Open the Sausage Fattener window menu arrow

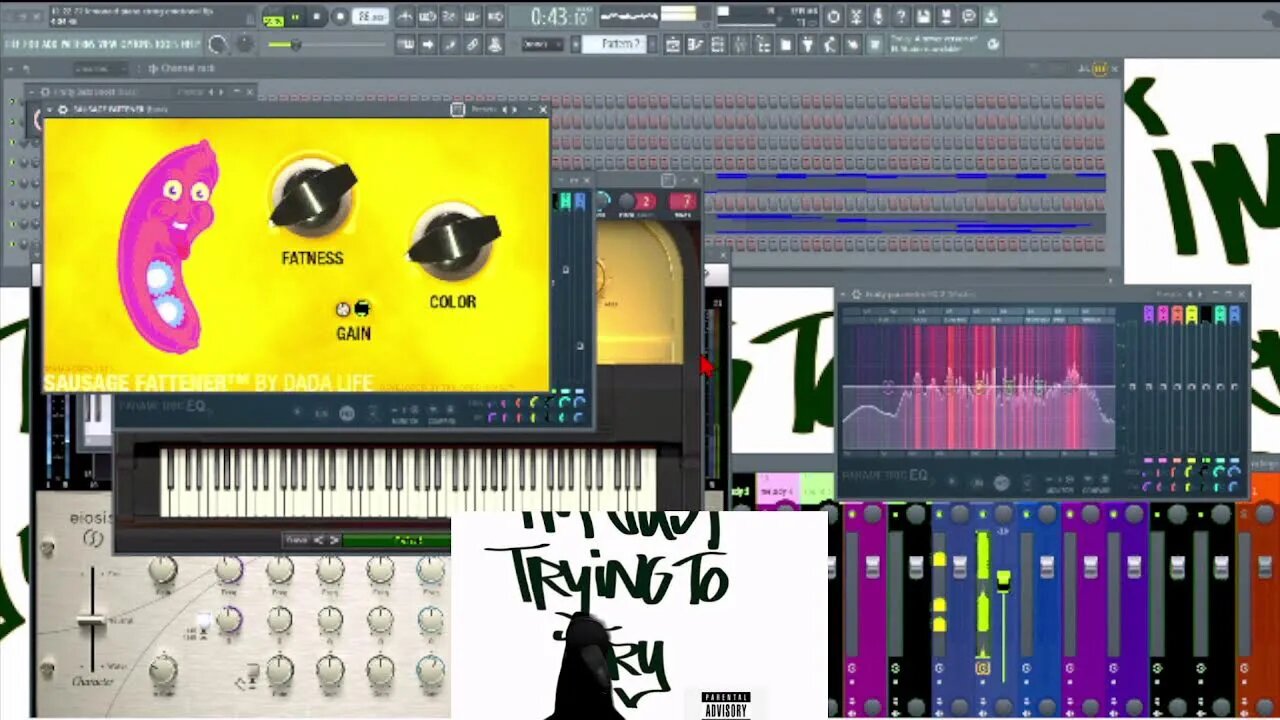click(x=50, y=109)
